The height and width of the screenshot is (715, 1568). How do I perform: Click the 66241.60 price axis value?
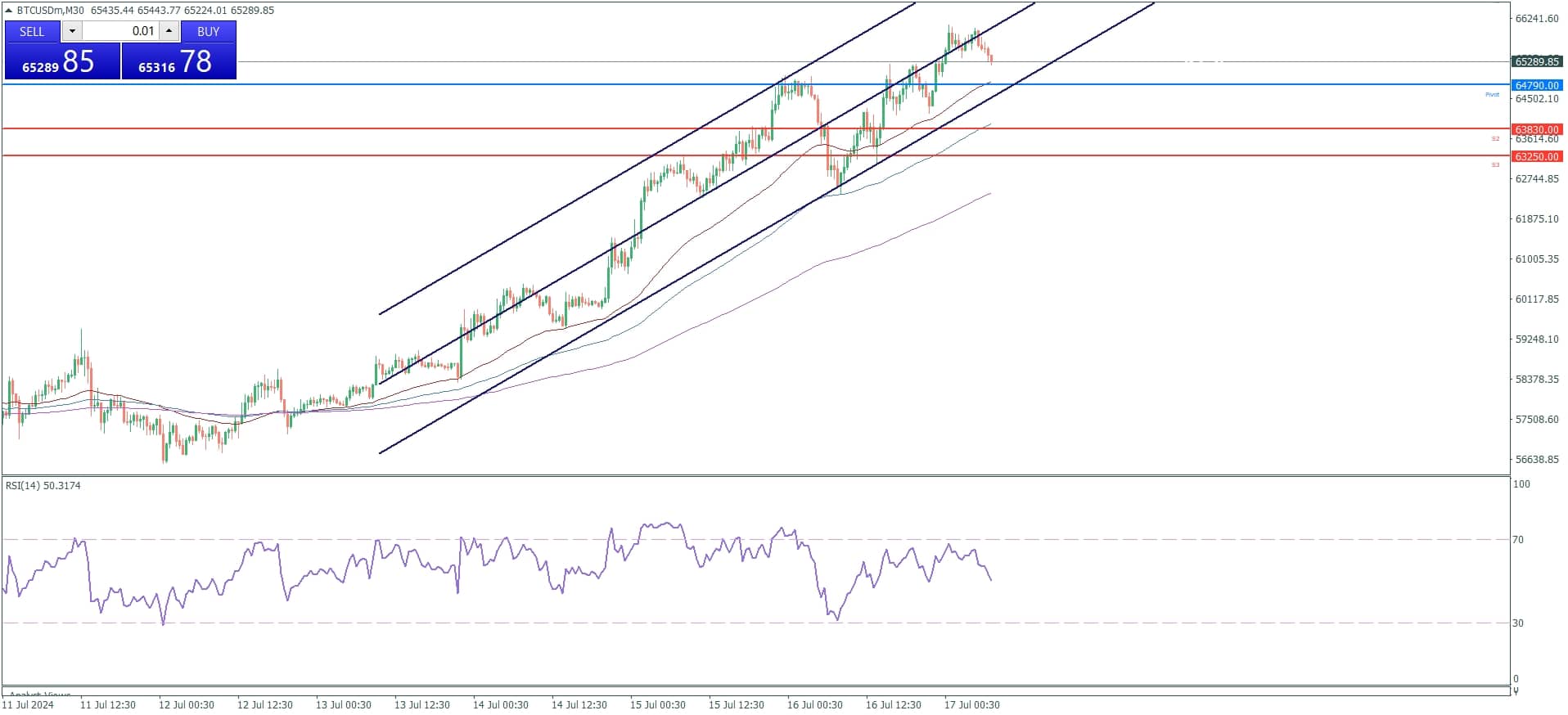[x=1537, y=19]
